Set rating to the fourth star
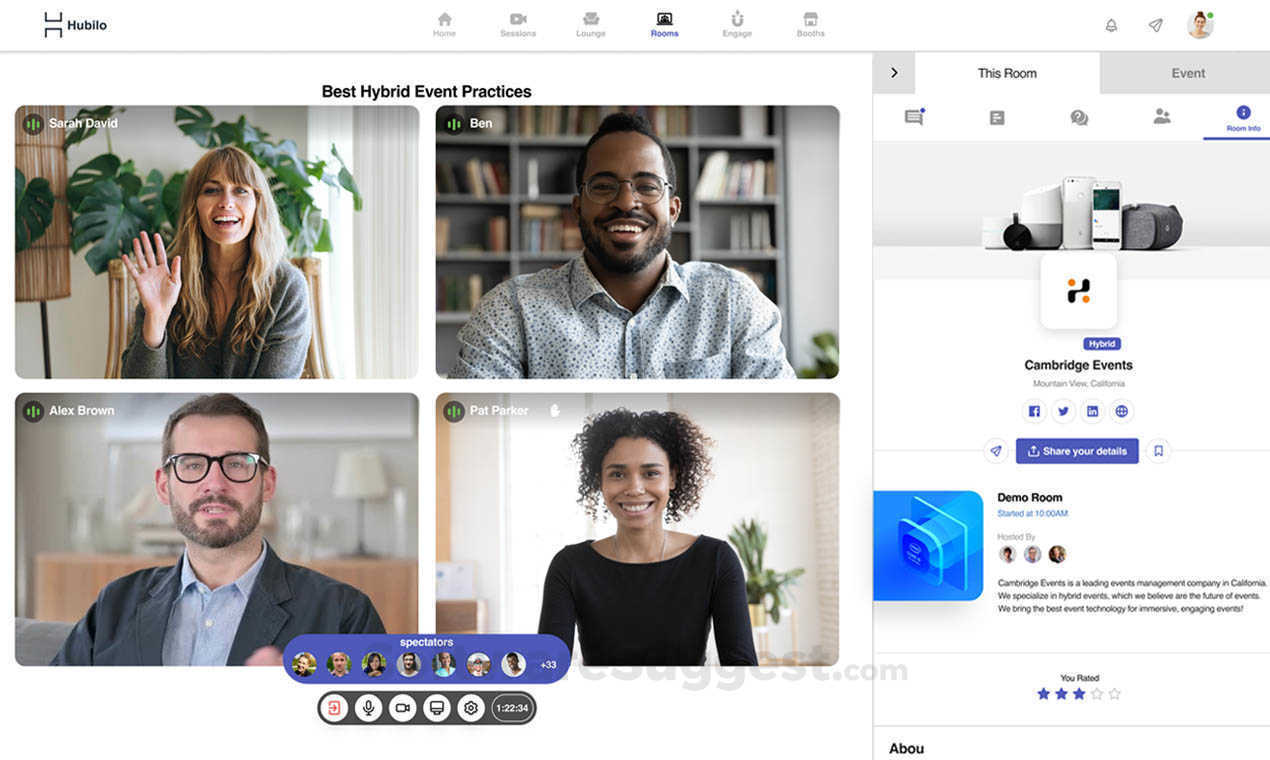This screenshot has width=1270, height=760. click(x=1097, y=694)
